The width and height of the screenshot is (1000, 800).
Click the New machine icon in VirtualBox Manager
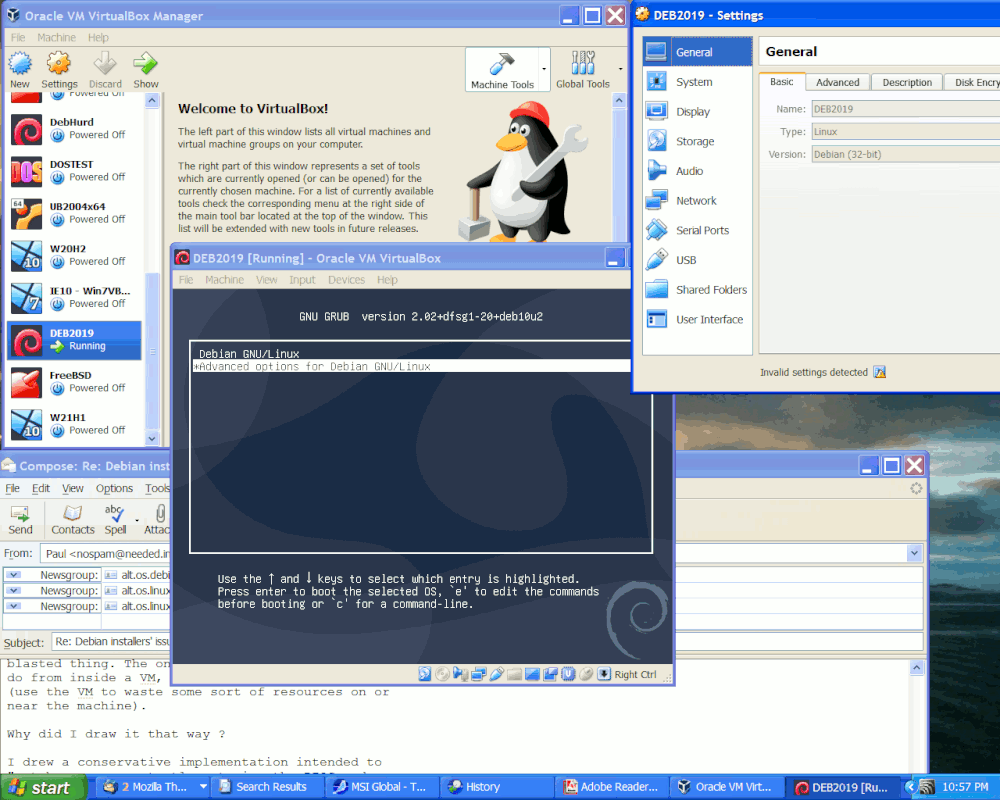click(20, 64)
